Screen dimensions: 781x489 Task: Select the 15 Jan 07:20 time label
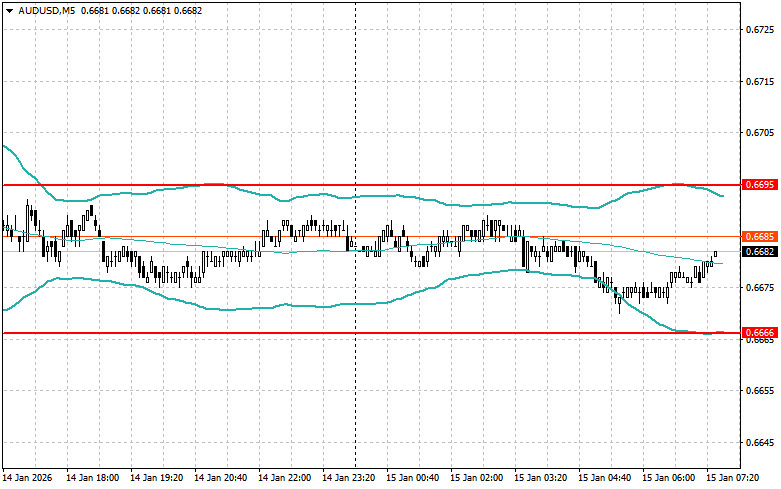(x=733, y=478)
